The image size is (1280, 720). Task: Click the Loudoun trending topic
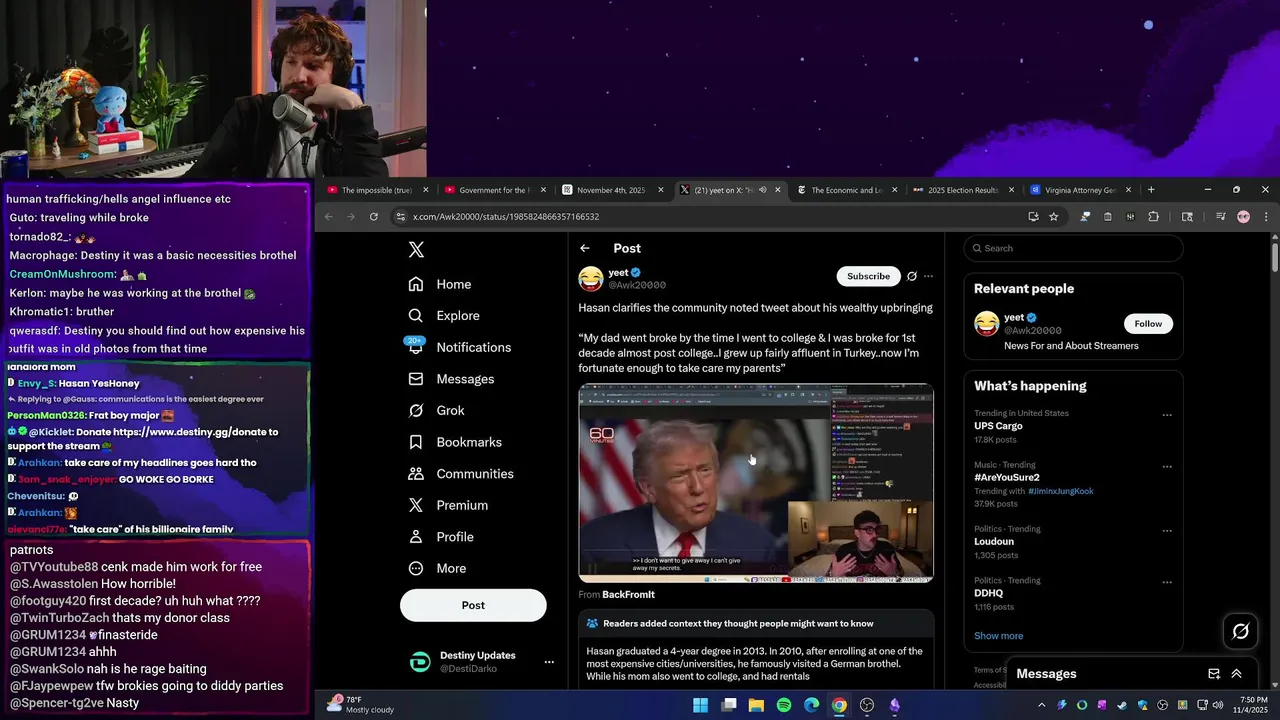pyautogui.click(x=994, y=541)
